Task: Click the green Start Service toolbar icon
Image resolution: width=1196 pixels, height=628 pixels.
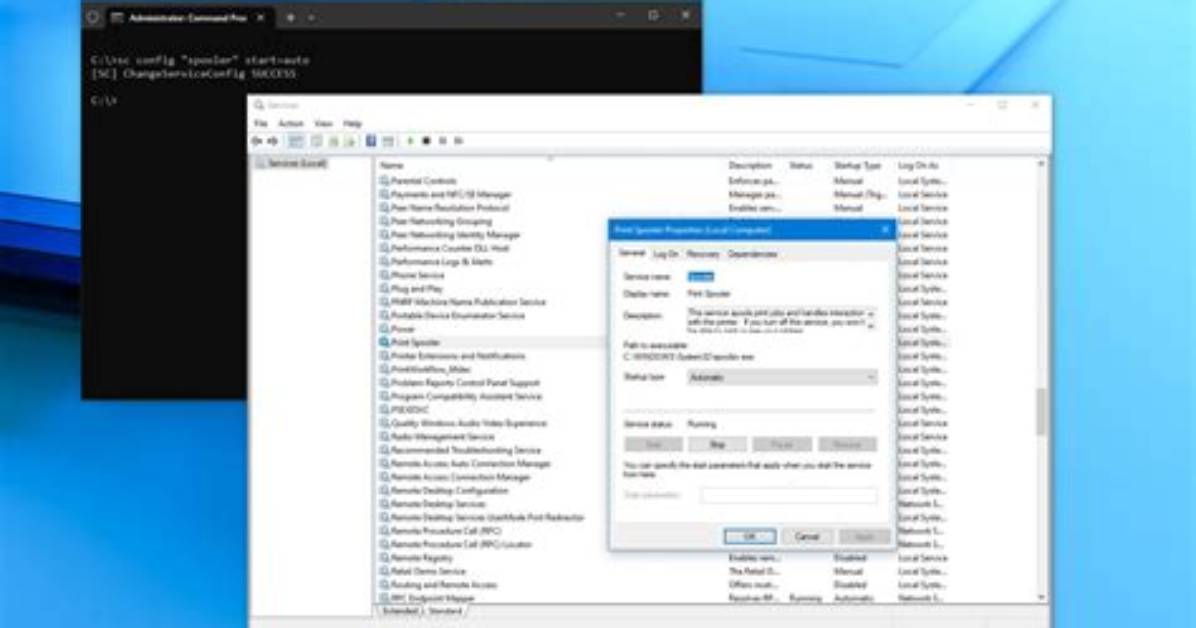Action: pos(410,141)
